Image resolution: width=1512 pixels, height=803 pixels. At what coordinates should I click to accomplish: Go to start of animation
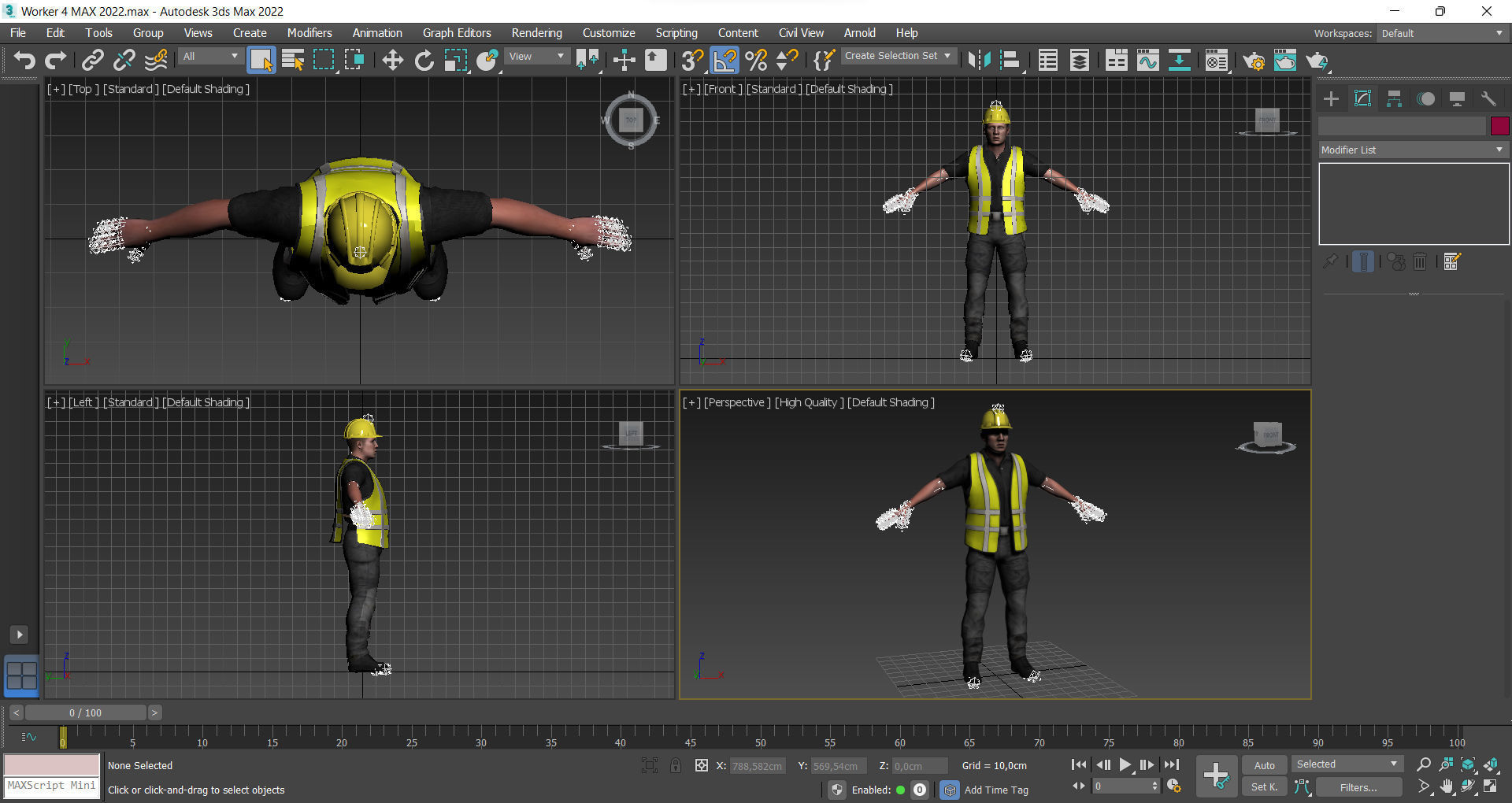[1079, 764]
